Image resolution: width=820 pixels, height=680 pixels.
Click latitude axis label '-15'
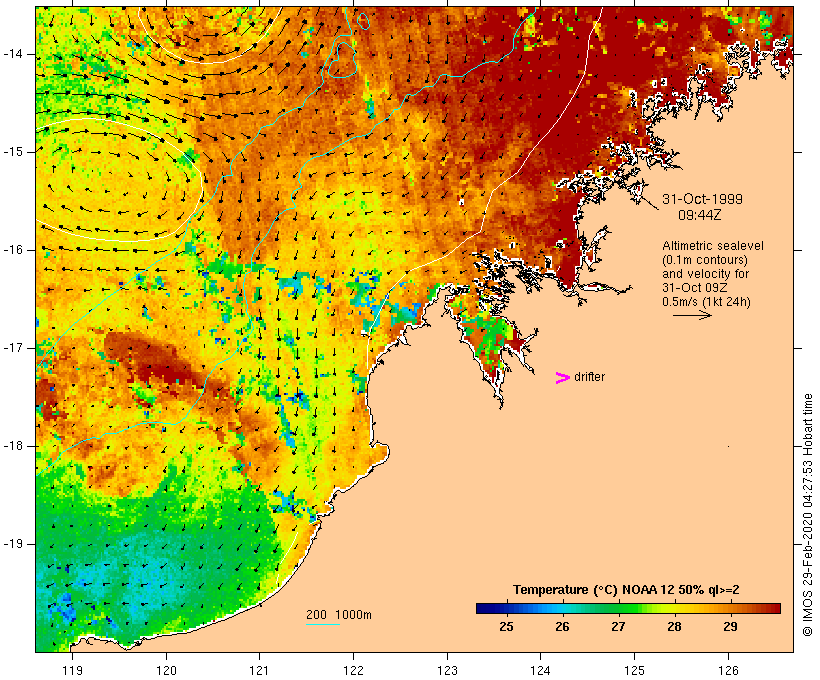(13, 152)
